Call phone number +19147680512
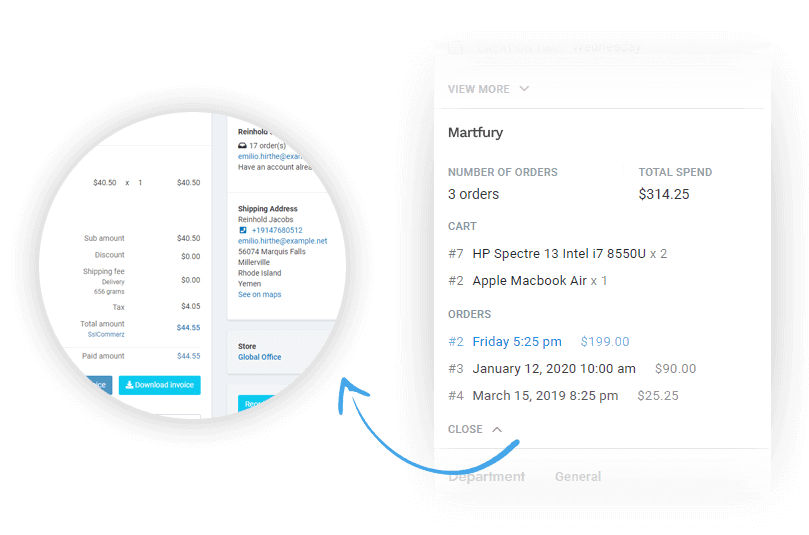809x535 pixels. pyautogui.click(x=277, y=230)
